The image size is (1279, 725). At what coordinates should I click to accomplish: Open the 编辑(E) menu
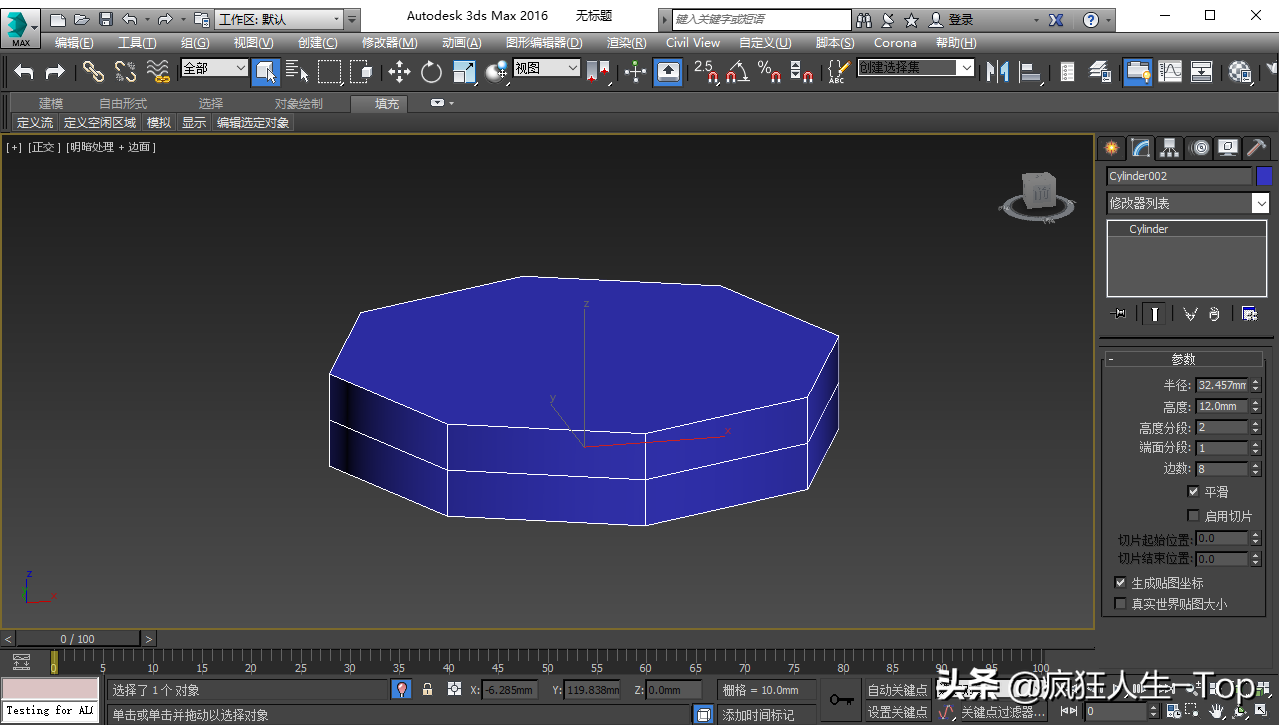point(74,43)
